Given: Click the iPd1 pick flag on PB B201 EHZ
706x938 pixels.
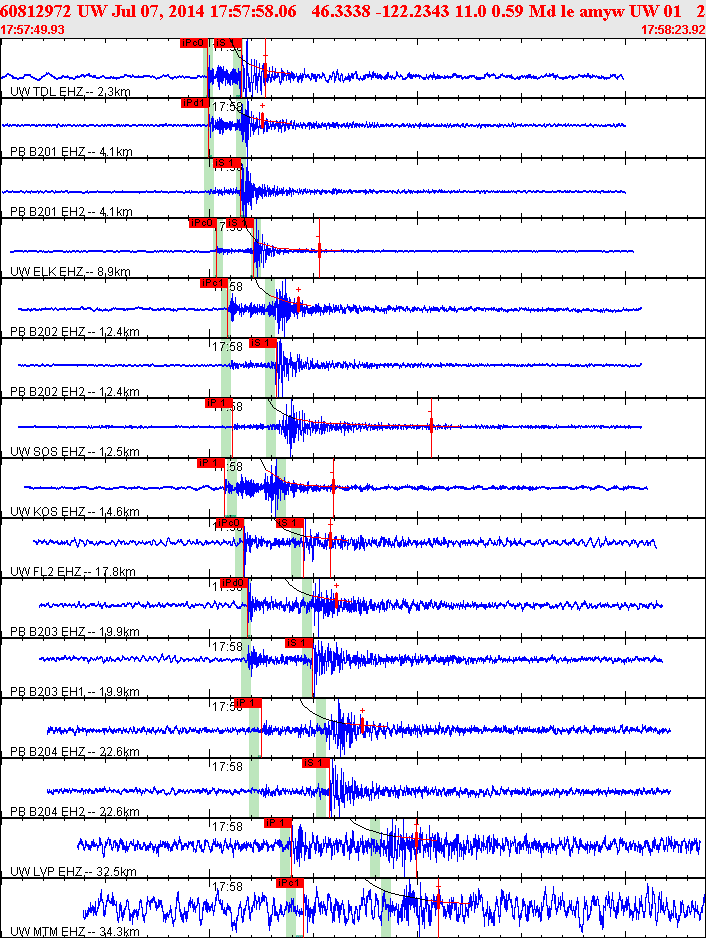Looking at the screenshot, I should 194,103.
